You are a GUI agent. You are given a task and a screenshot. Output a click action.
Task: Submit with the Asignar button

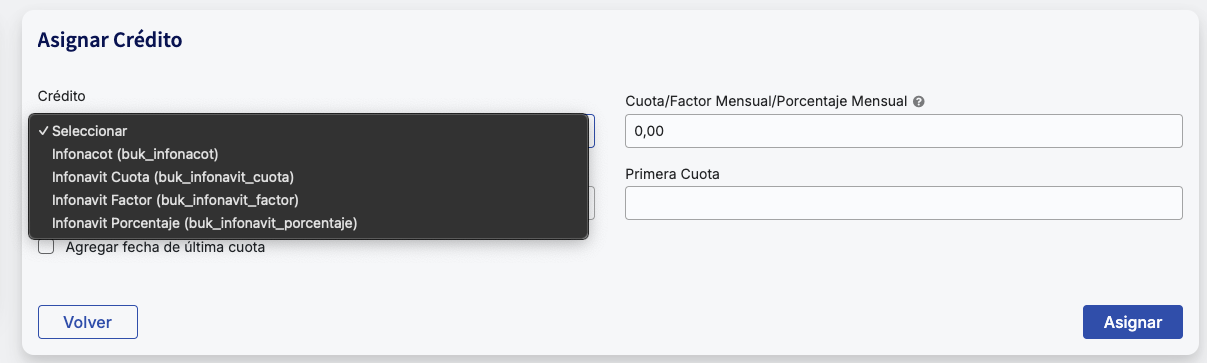pos(1132,322)
